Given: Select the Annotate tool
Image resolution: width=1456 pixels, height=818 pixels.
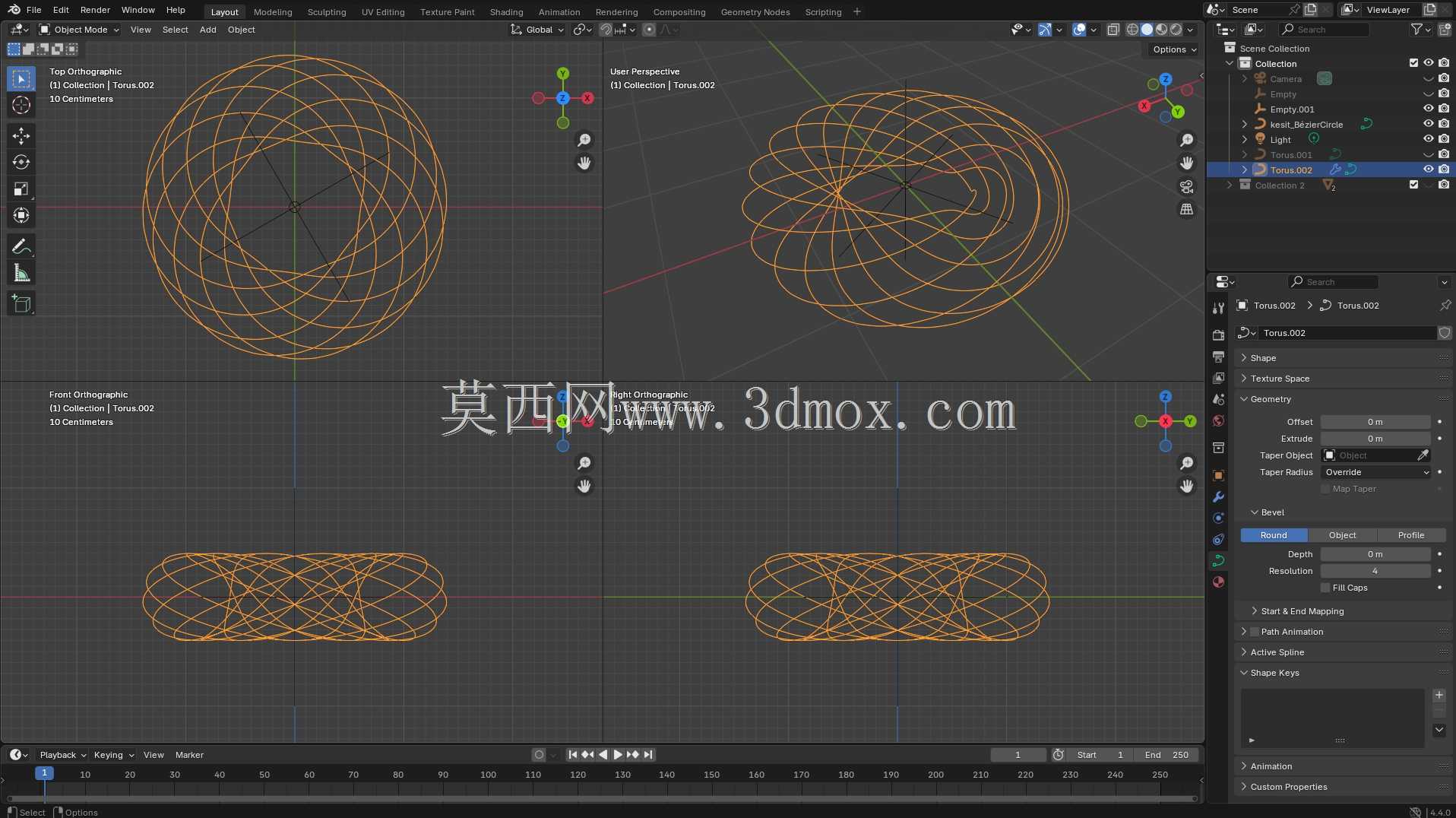Looking at the screenshot, I should pyautogui.click(x=21, y=247).
